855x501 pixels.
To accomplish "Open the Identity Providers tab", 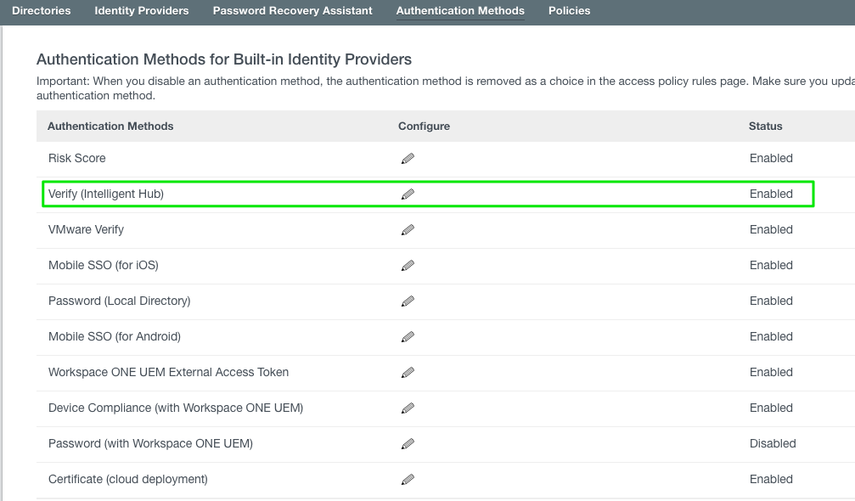I will click(141, 11).
